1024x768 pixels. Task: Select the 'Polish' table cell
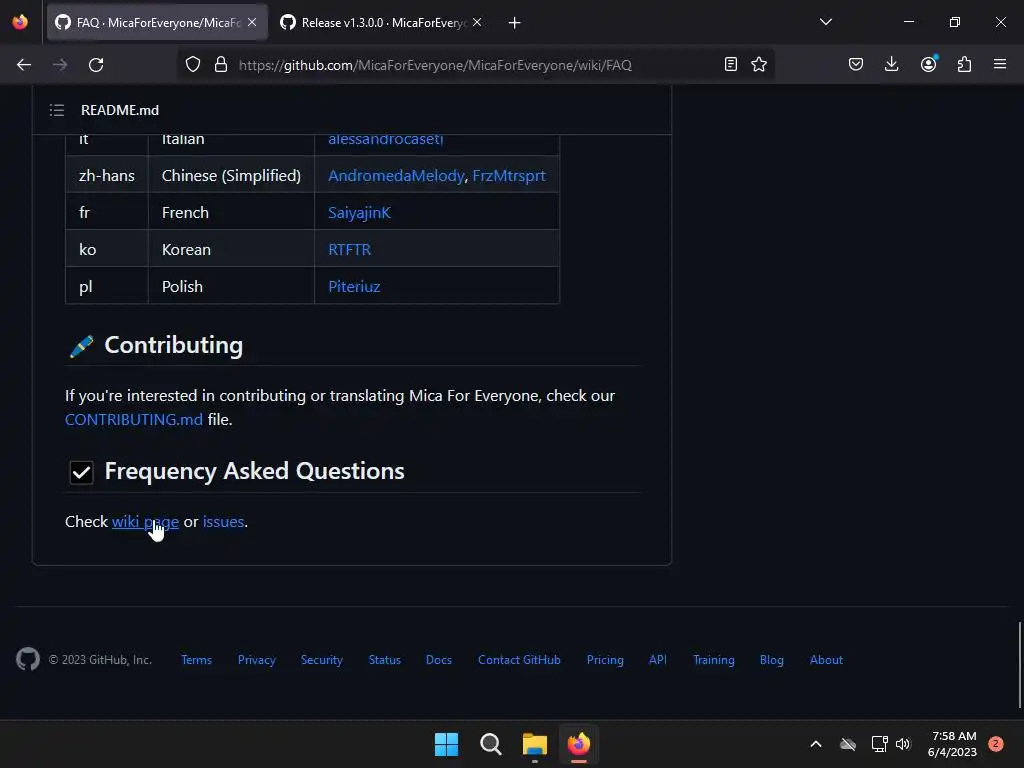click(231, 287)
